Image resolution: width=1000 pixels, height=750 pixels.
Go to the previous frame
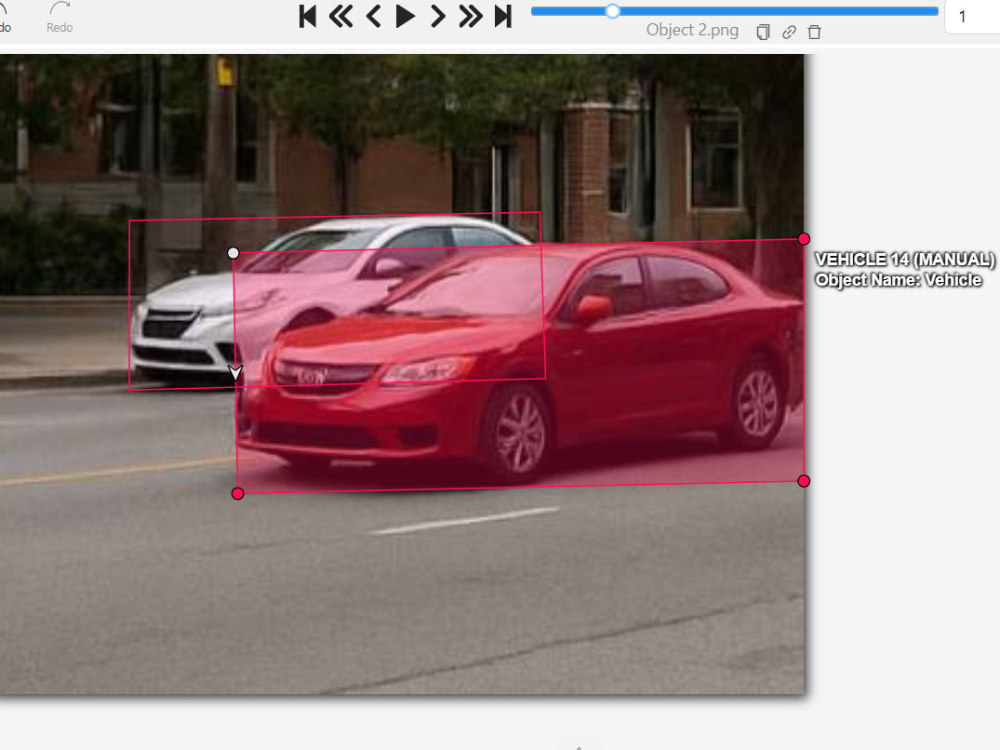374,16
